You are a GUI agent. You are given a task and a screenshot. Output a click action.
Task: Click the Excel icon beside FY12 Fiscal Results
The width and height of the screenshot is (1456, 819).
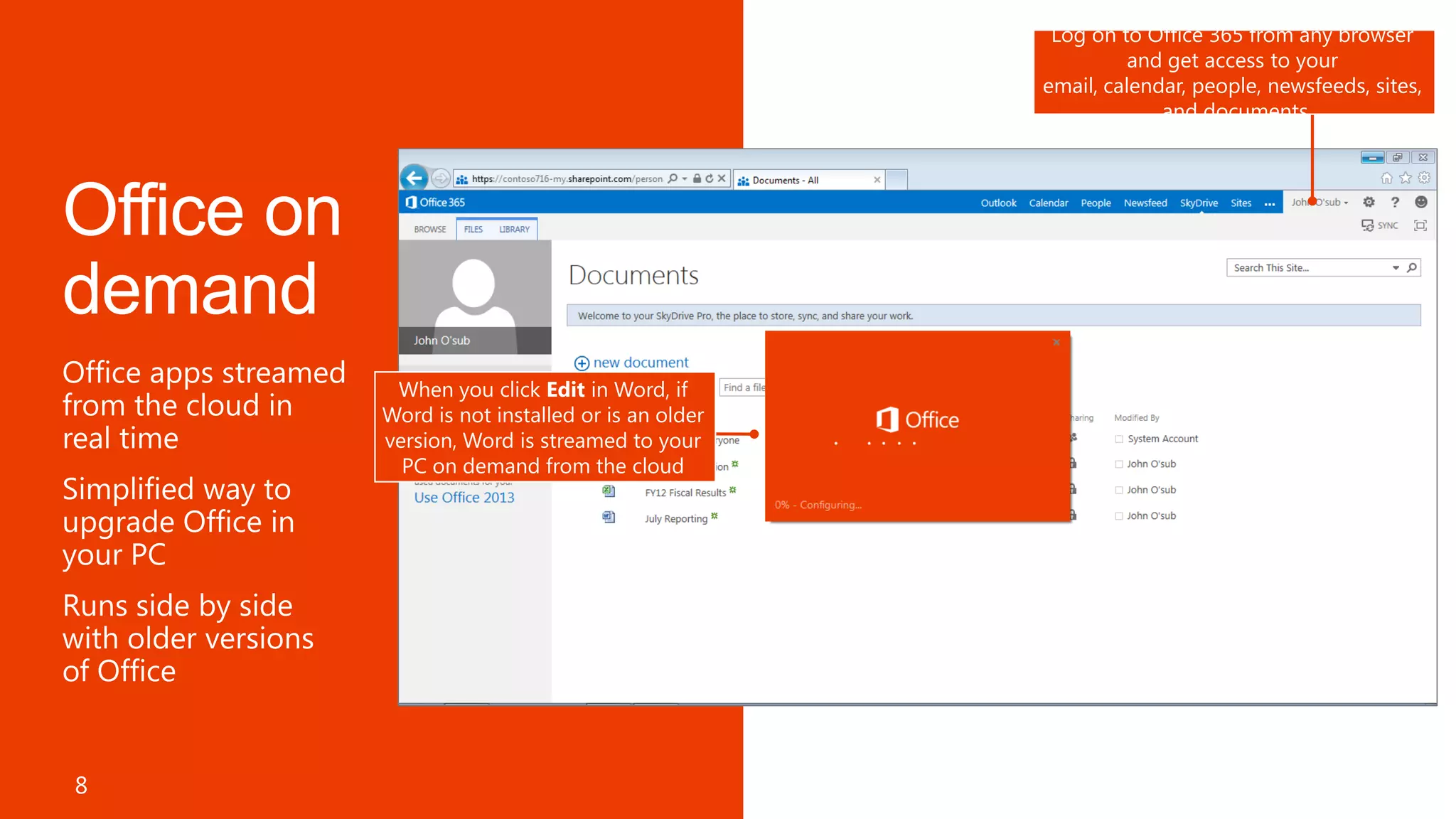(609, 491)
